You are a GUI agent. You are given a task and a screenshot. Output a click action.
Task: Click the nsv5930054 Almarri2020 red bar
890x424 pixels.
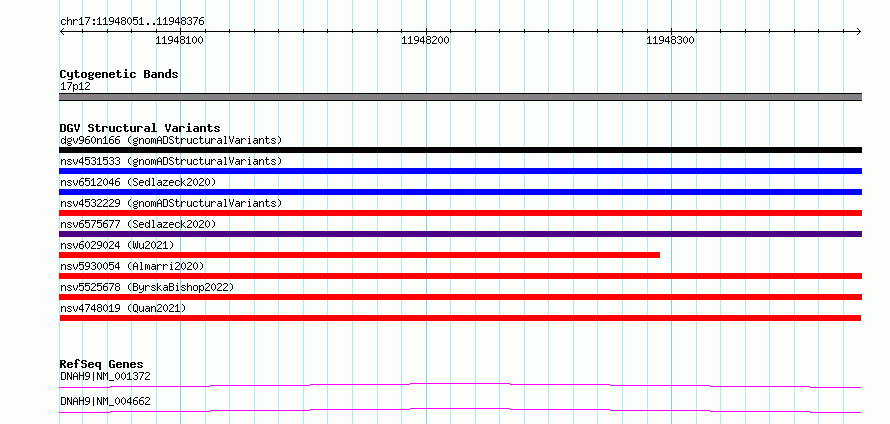tap(460, 276)
